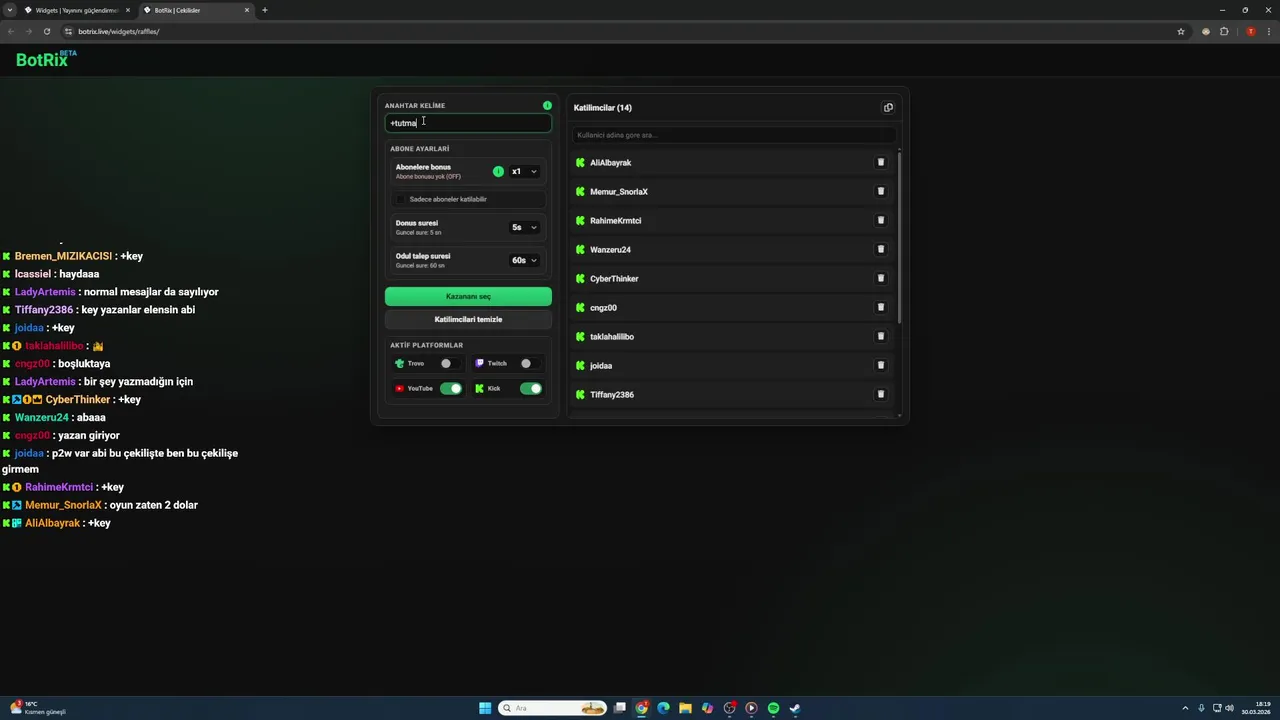Click the participants list scrollbar
This screenshot has height=720, width=1280.
click(x=900, y=237)
